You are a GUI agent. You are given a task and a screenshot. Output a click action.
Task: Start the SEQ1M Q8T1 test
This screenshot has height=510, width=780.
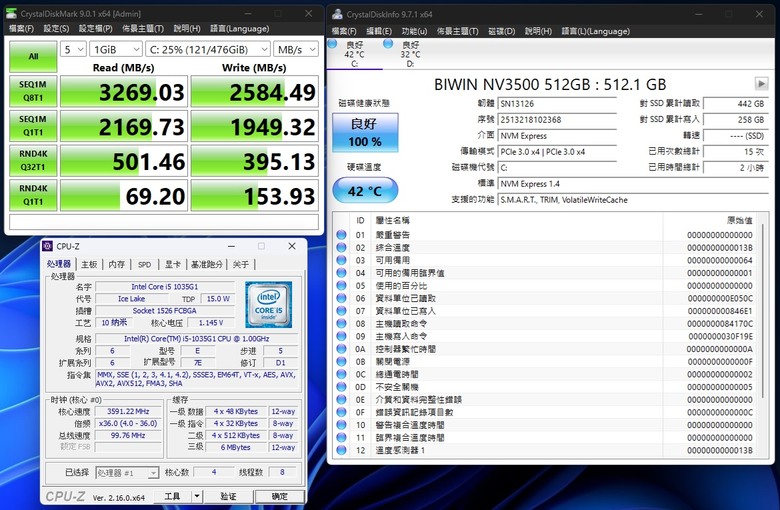33,91
